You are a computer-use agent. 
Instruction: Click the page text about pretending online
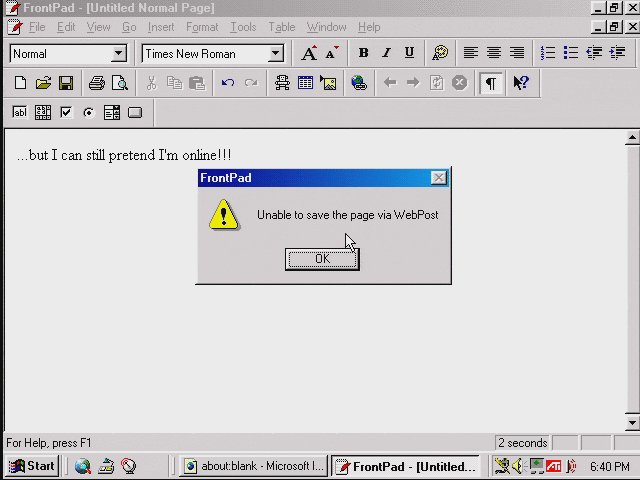[124, 156]
